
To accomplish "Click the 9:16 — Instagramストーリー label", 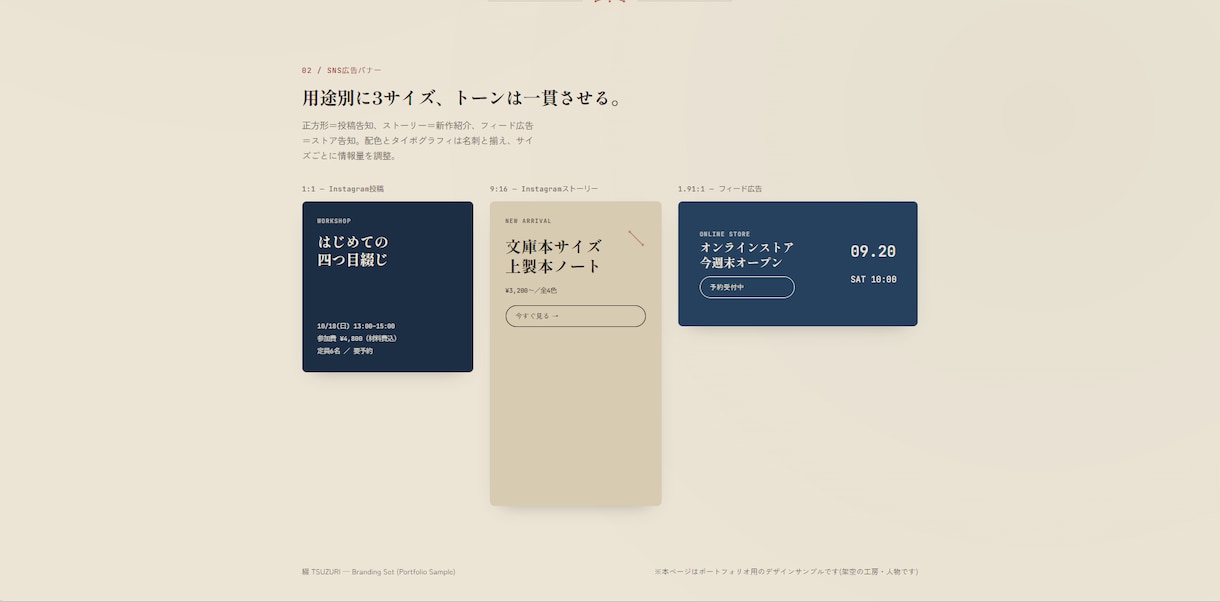I will tap(544, 189).
